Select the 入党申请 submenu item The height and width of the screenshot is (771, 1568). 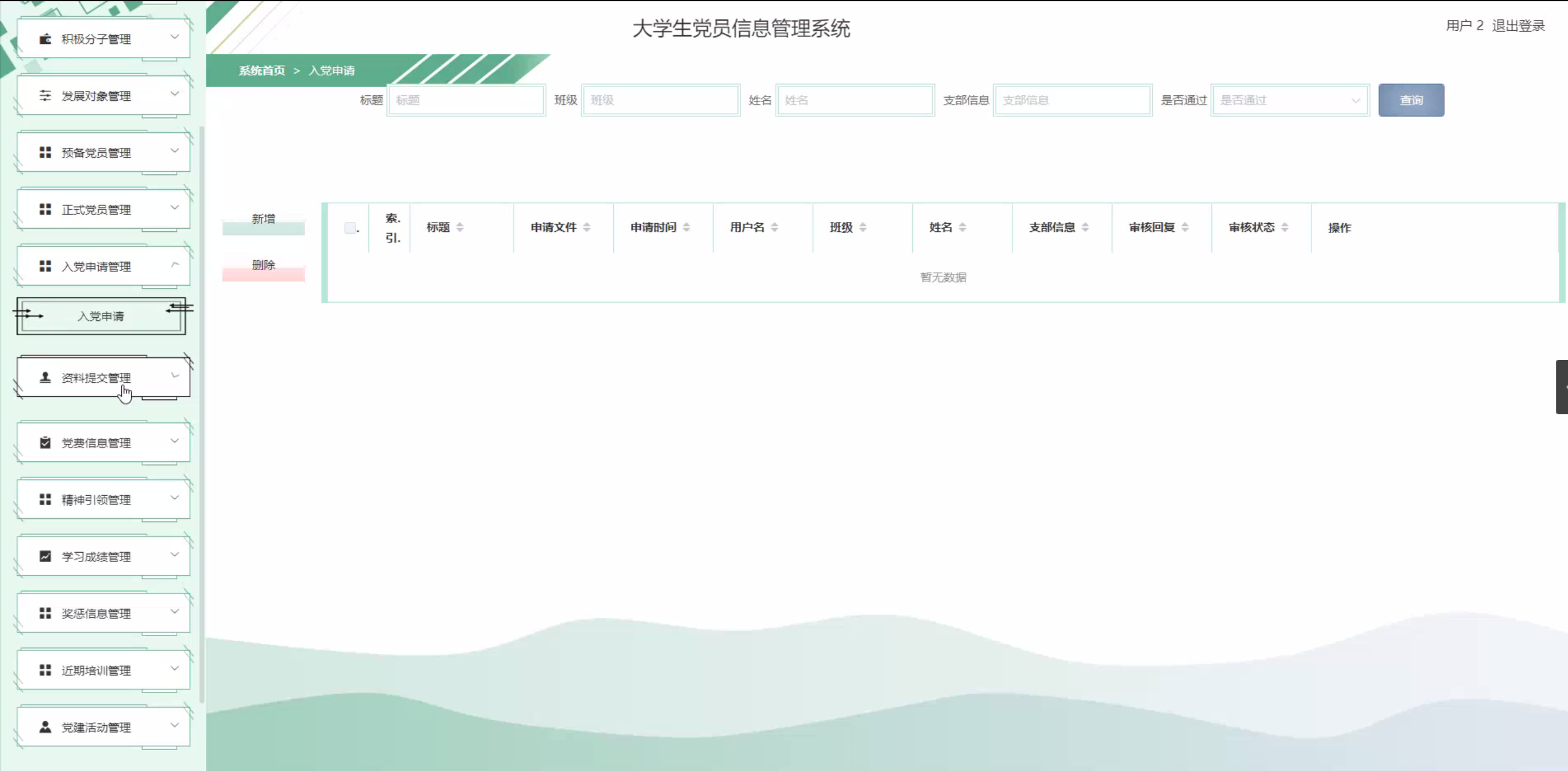click(x=101, y=317)
